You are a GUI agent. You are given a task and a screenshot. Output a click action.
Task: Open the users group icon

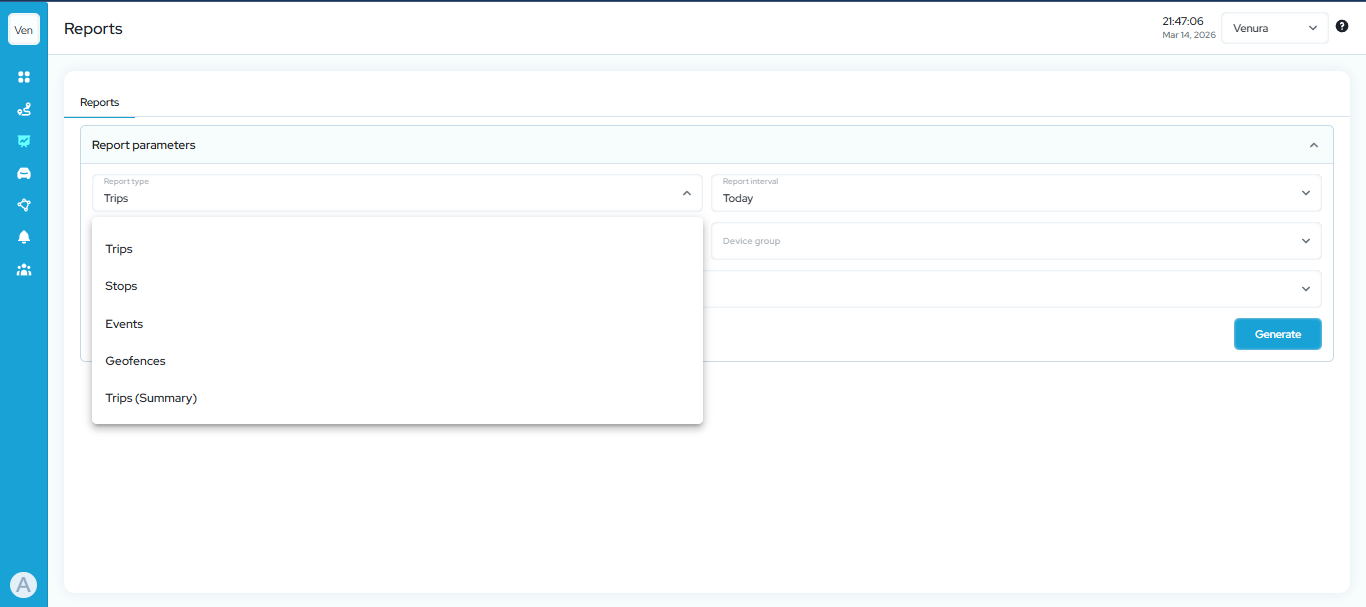tap(24, 269)
